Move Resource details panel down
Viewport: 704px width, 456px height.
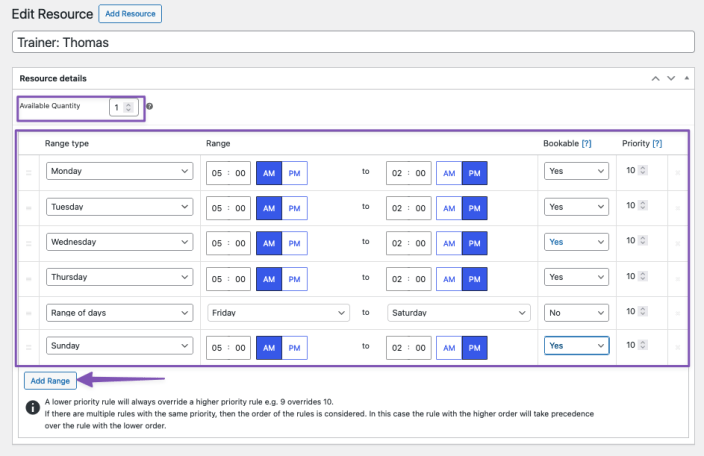click(x=671, y=79)
